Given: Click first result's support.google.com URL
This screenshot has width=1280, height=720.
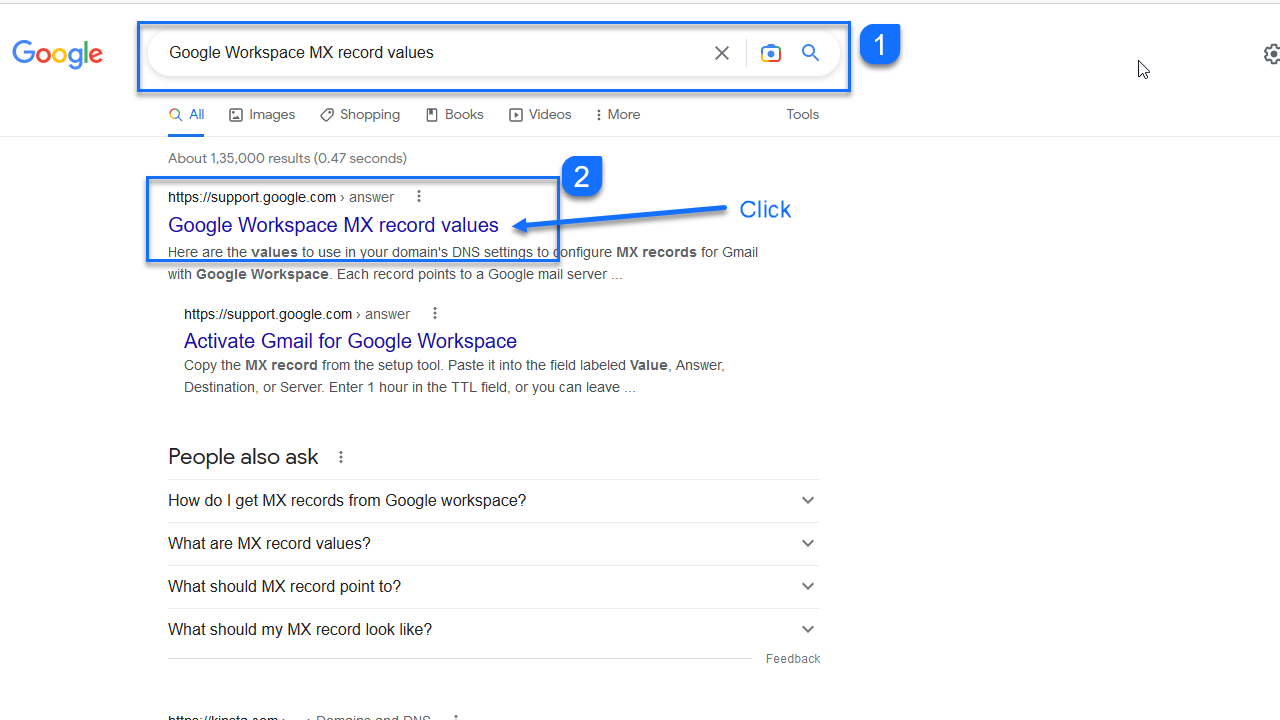Looking at the screenshot, I should coord(281,197).
